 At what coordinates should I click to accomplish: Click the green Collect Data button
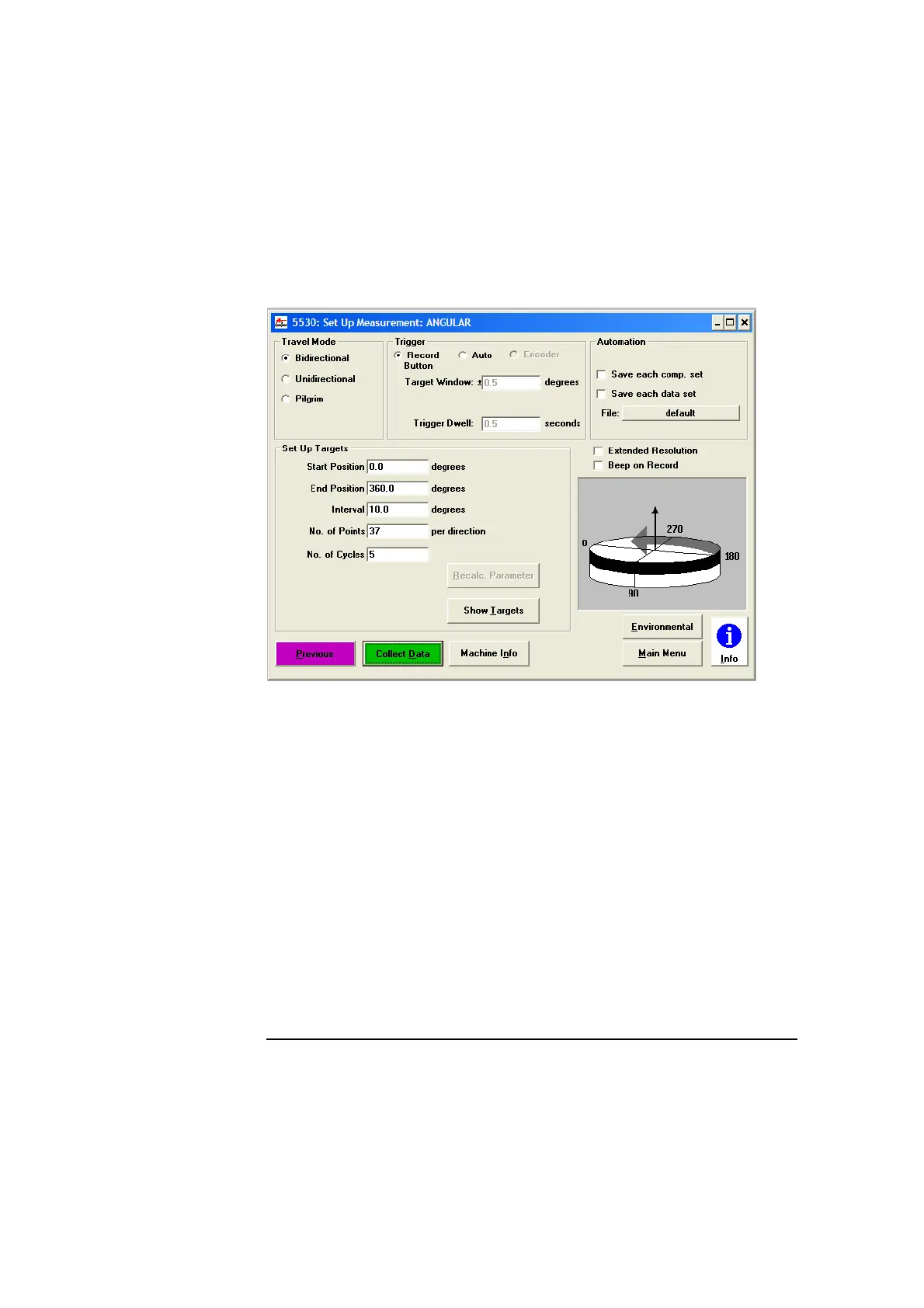403,654
